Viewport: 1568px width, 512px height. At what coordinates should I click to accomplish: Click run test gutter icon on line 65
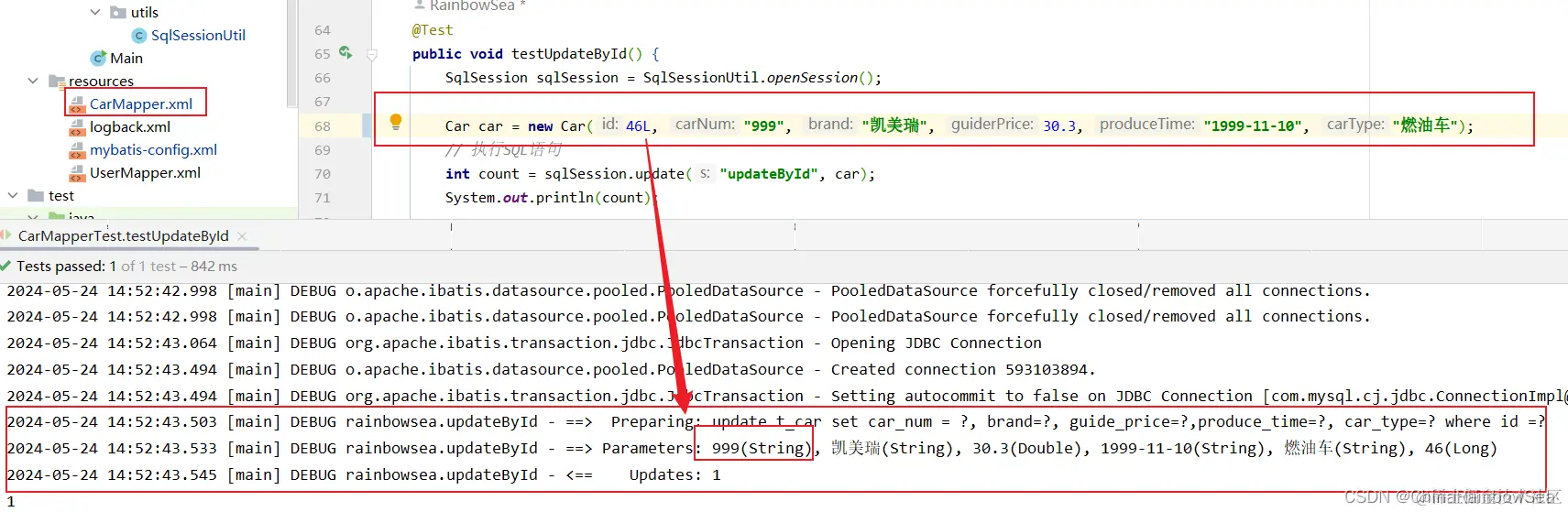pyautogui.click(x=345, y=53)
